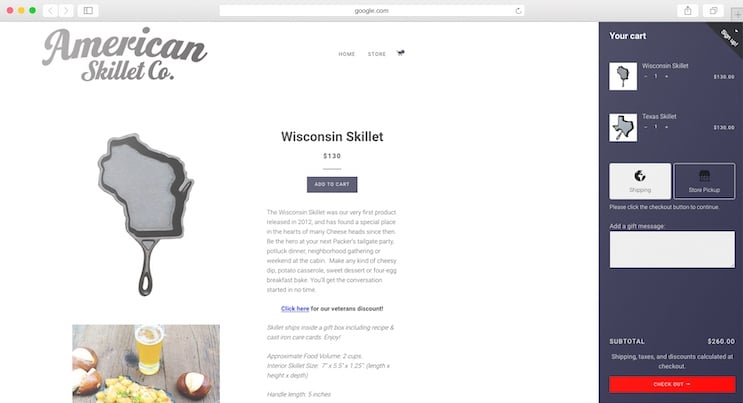Screen dimensions: 743x403
Task: Go back with the browser back arrow
Action: (50, 10)
